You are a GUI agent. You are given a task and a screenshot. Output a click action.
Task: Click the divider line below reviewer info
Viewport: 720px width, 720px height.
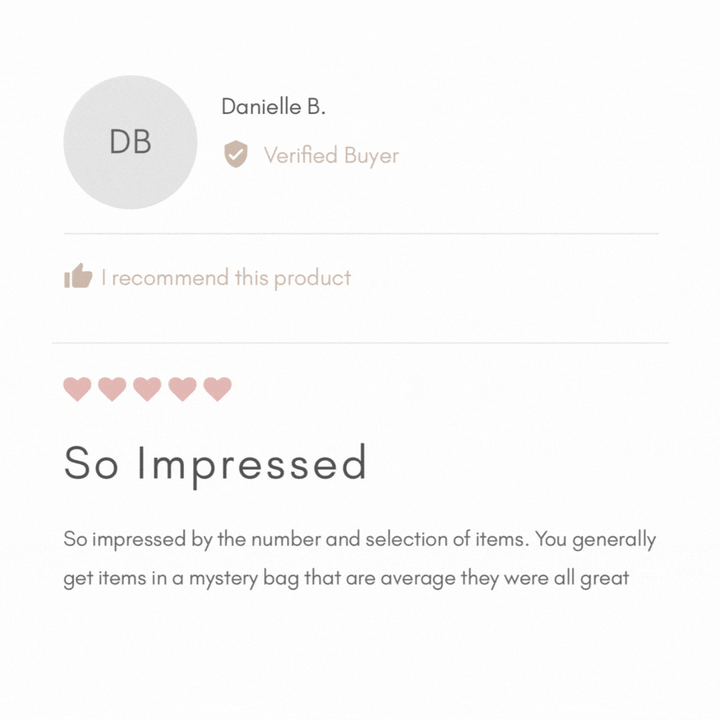click(360, 234)
